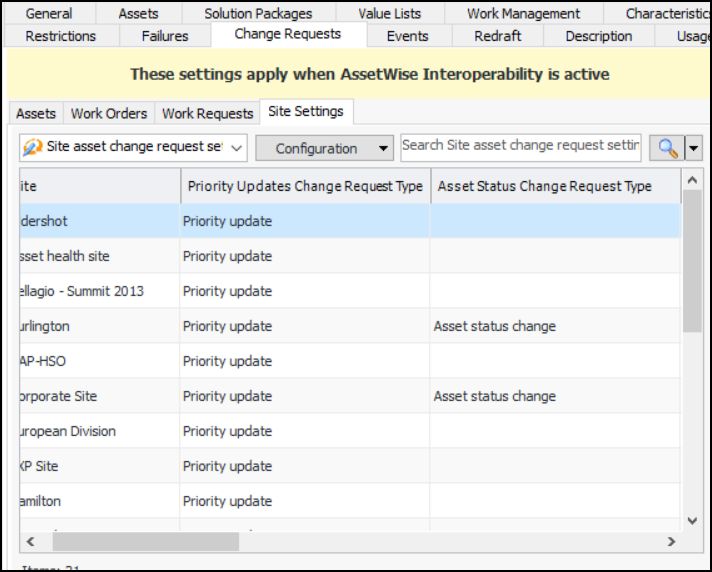
Task: Switch to the Assets sub-tab
Action: tap(36, 113)
